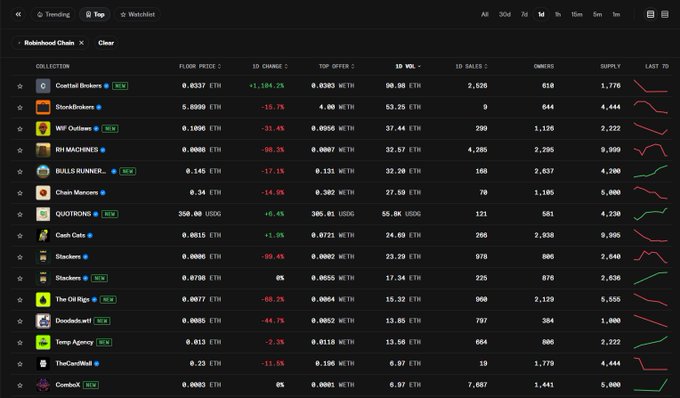
Task: Star WIF Outlaws for watchlist
Action: (20, 129)
